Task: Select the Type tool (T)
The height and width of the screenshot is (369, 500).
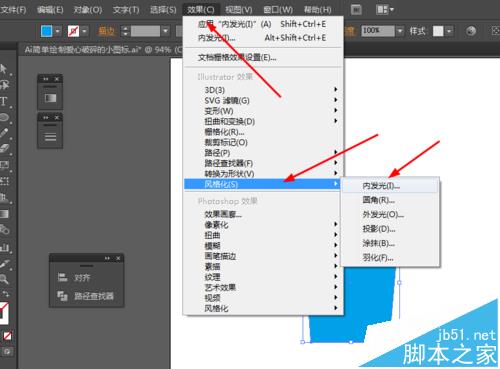Action: pos(4,101)
